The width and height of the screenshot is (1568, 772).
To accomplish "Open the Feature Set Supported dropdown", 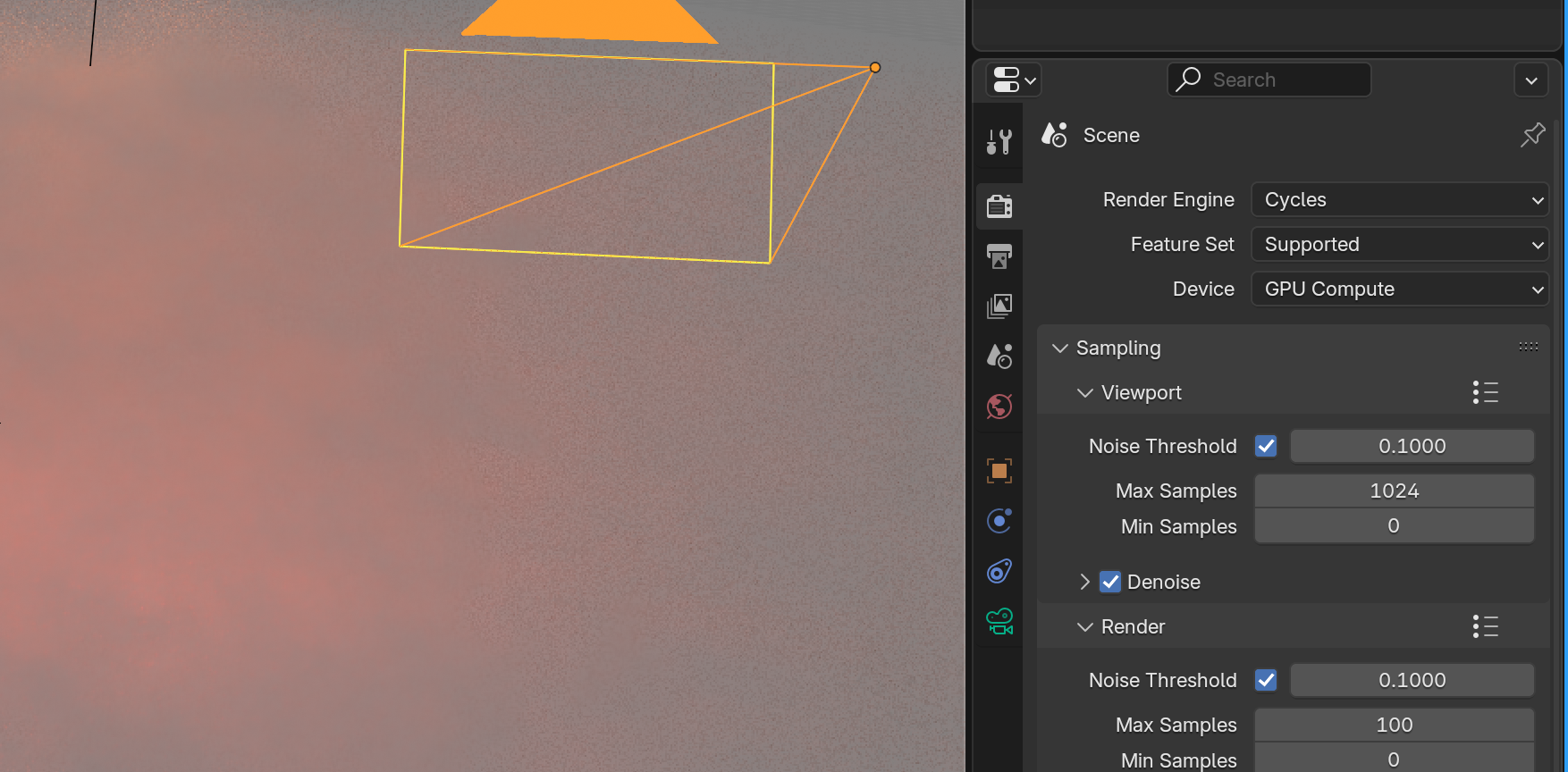I will [x=1400, y=244].
